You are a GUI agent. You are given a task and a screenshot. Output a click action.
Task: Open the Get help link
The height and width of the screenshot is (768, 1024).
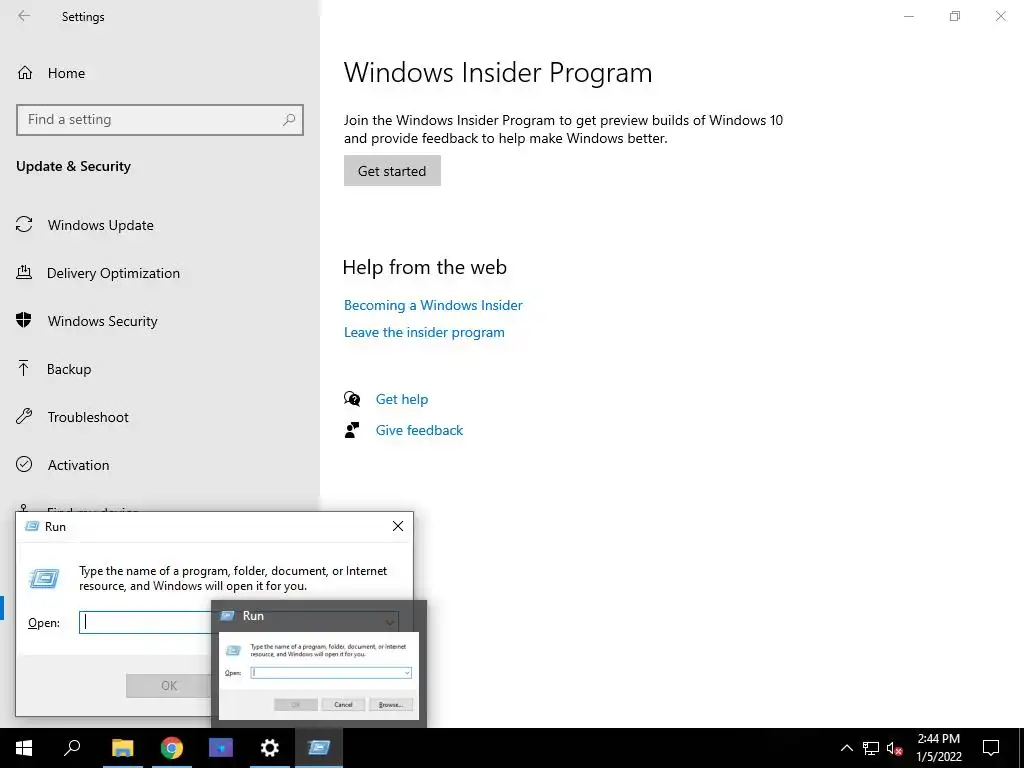click(402, 399)
